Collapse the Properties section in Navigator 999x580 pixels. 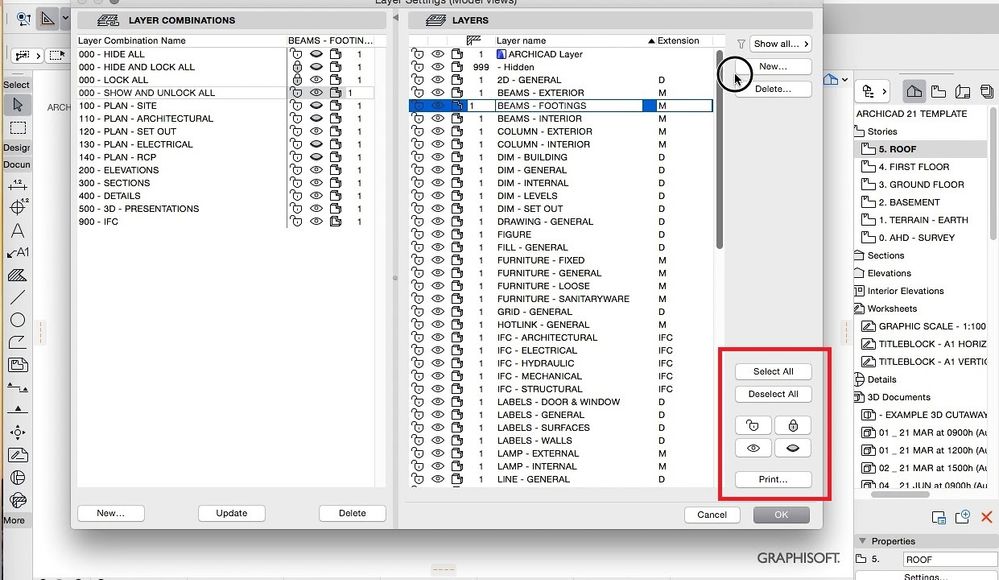point(862,540)
